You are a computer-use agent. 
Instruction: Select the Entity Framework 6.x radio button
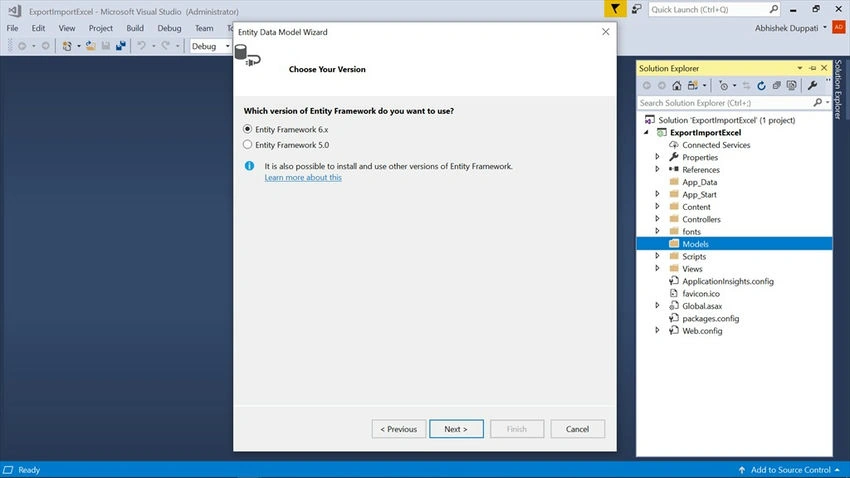tap(247, 129)
